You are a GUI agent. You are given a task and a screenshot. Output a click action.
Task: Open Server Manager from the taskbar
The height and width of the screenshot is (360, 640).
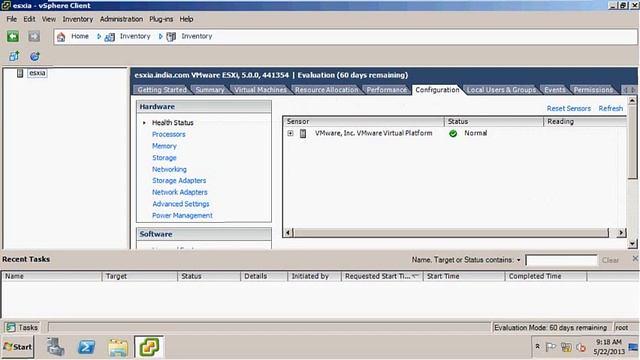click(x=55, y=347)
